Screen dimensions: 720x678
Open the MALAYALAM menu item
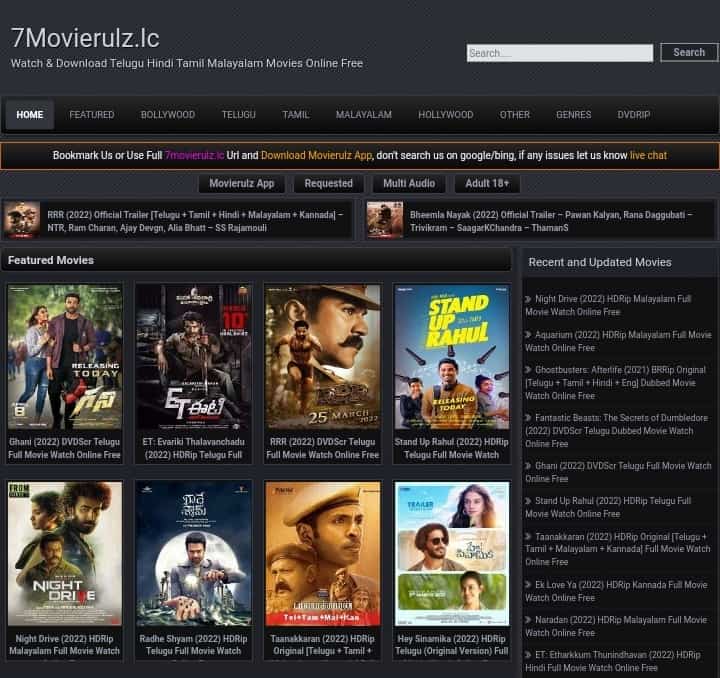(364, 115)
